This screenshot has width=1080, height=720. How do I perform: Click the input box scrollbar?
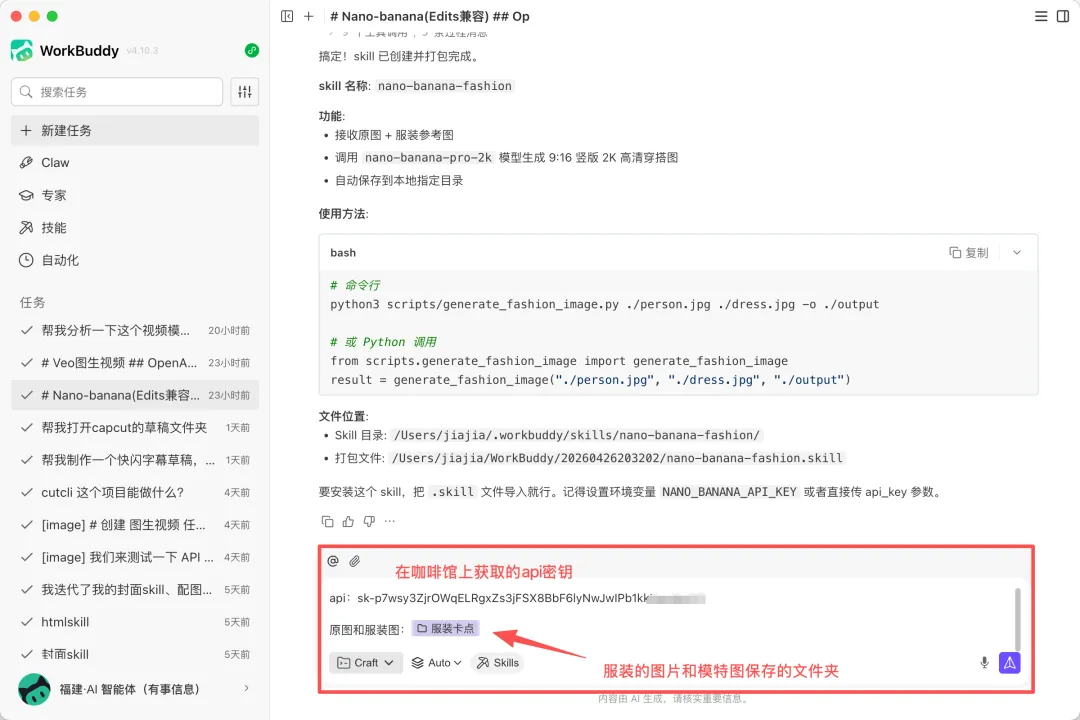tap(1017, 619)
